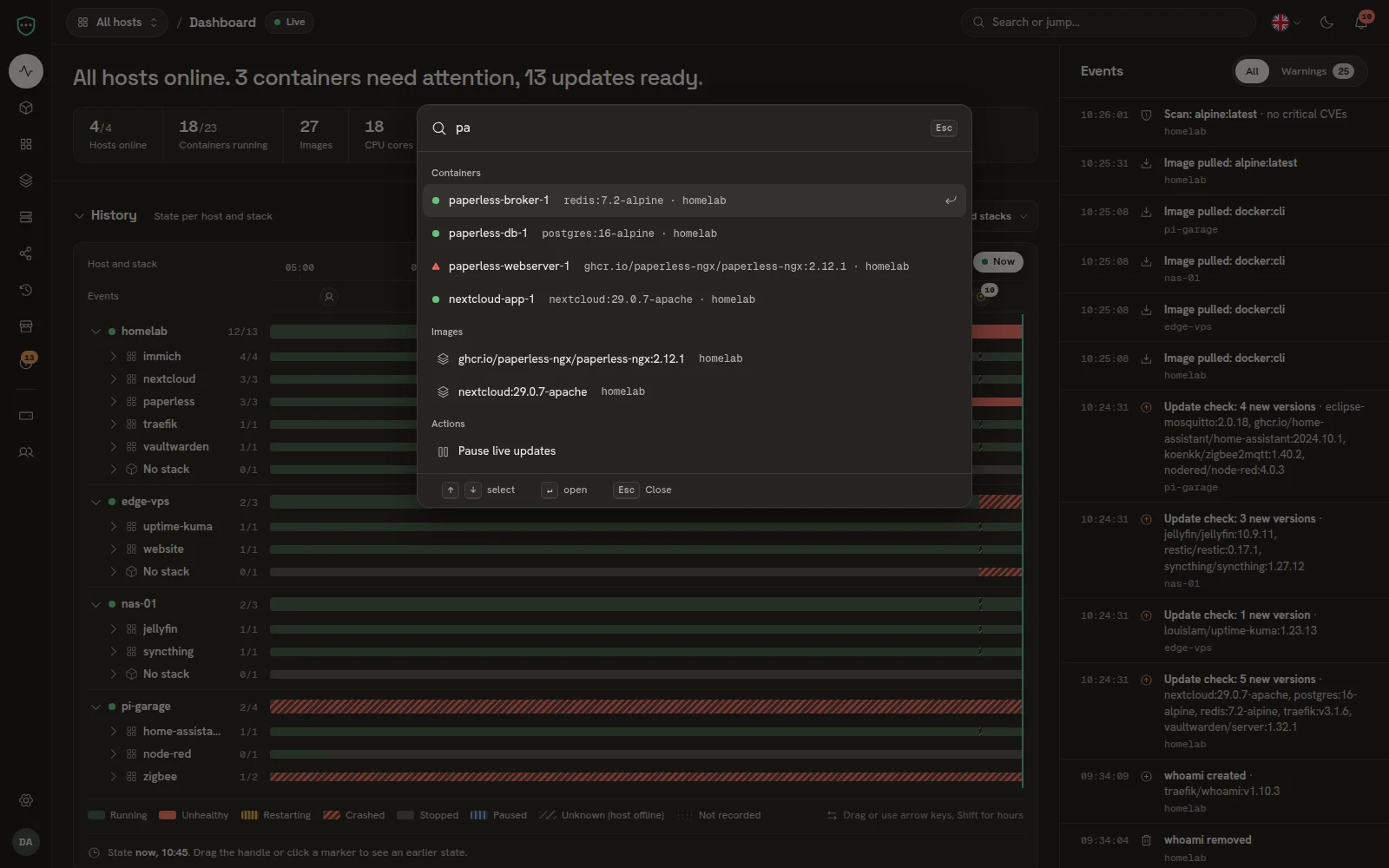Open the history clock icon in sidebar
The image size is (1389, 868).
pos(26,290)
